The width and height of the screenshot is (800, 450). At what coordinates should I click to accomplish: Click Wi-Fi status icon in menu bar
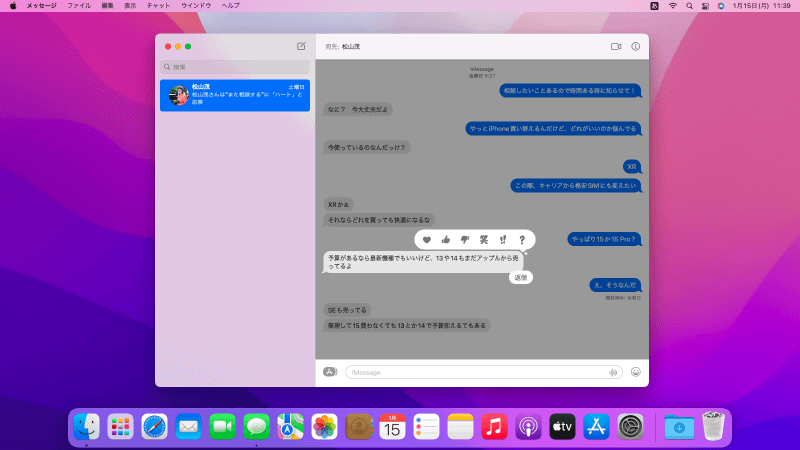coord(673,6)
